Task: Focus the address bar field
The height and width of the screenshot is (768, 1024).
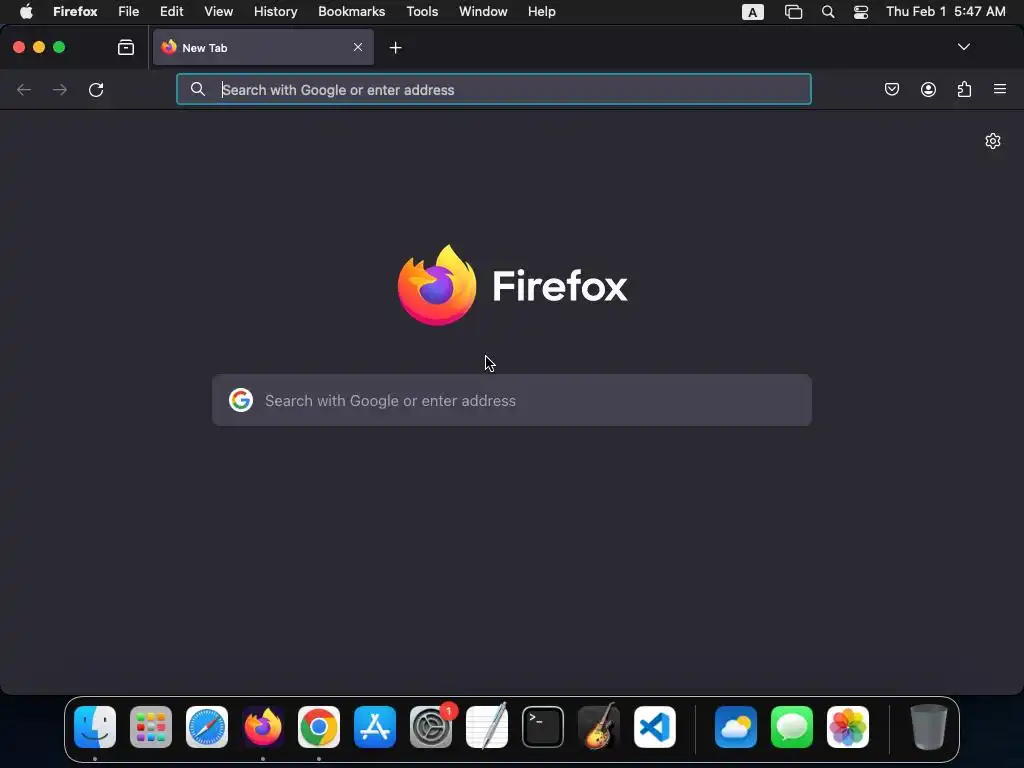Action: pyautogui.click(x=494, y=89)
